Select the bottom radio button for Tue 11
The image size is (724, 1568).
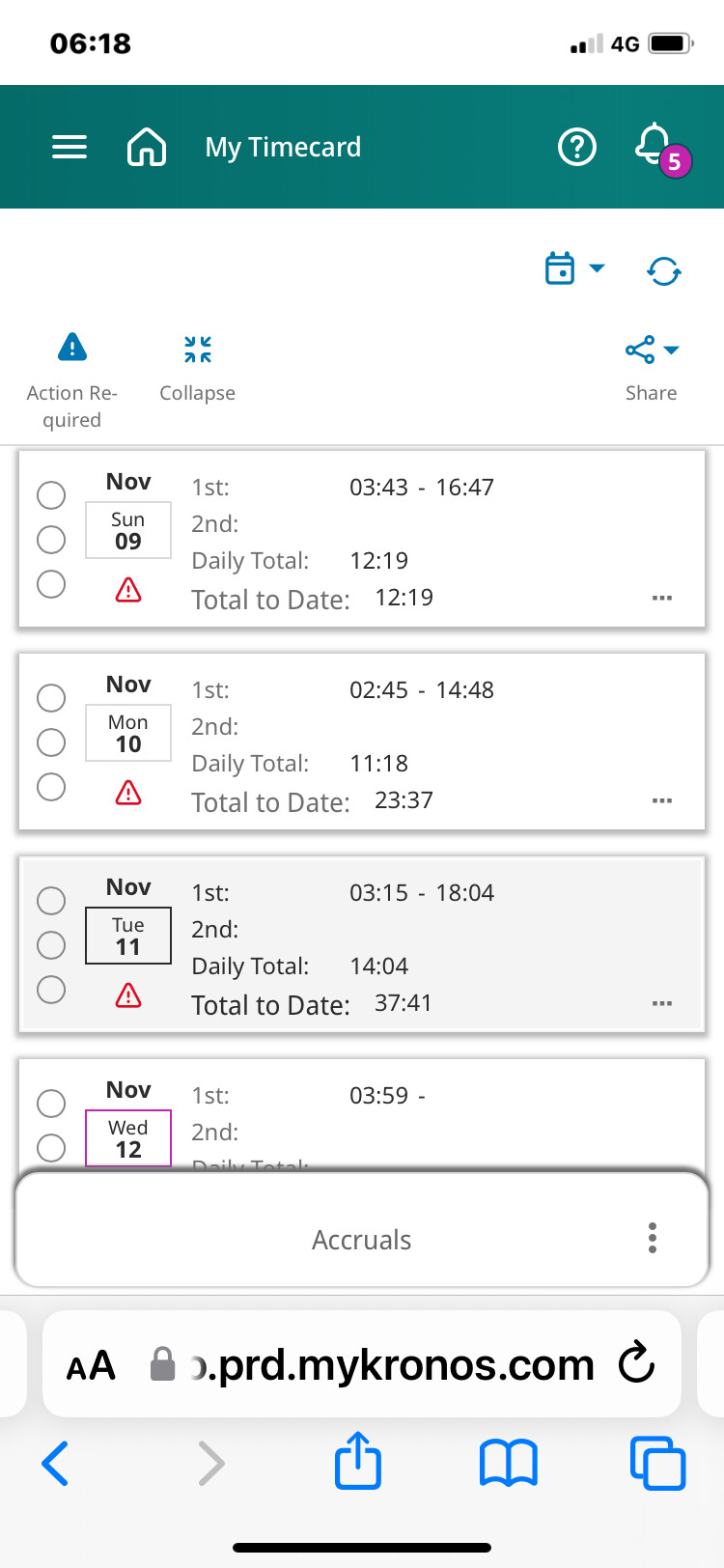(51, 990)
